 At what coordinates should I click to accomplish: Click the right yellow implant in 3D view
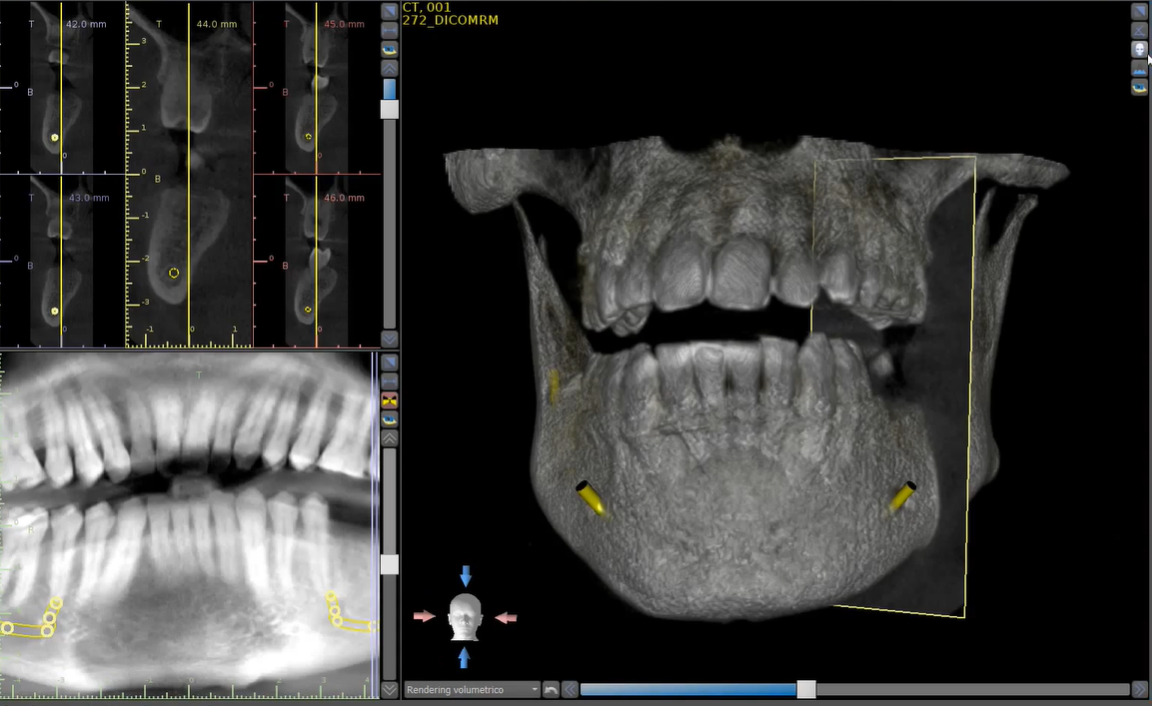pyautogui.click(x=902, y=497)
